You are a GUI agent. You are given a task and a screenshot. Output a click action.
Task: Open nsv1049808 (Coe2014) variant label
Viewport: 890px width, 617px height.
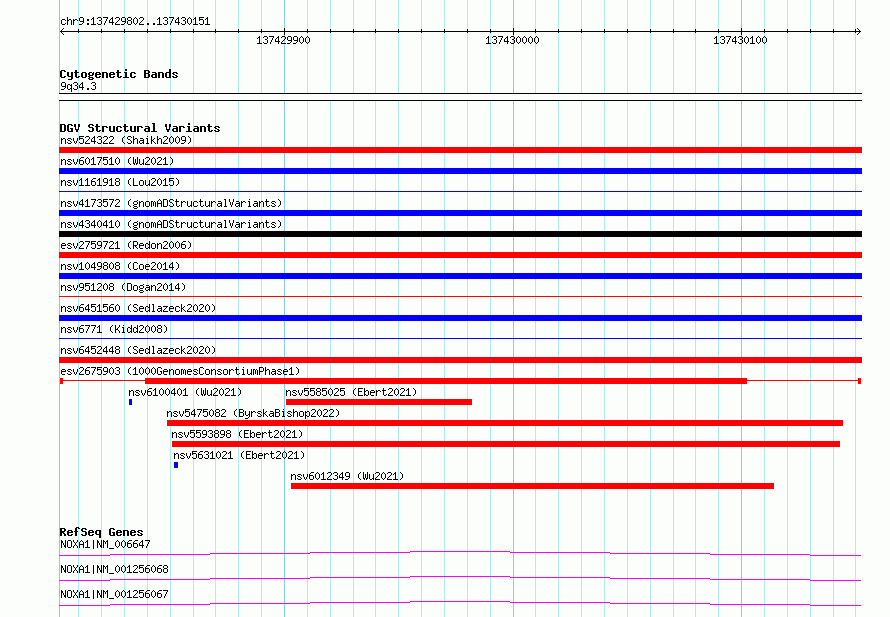pos(120,266)
